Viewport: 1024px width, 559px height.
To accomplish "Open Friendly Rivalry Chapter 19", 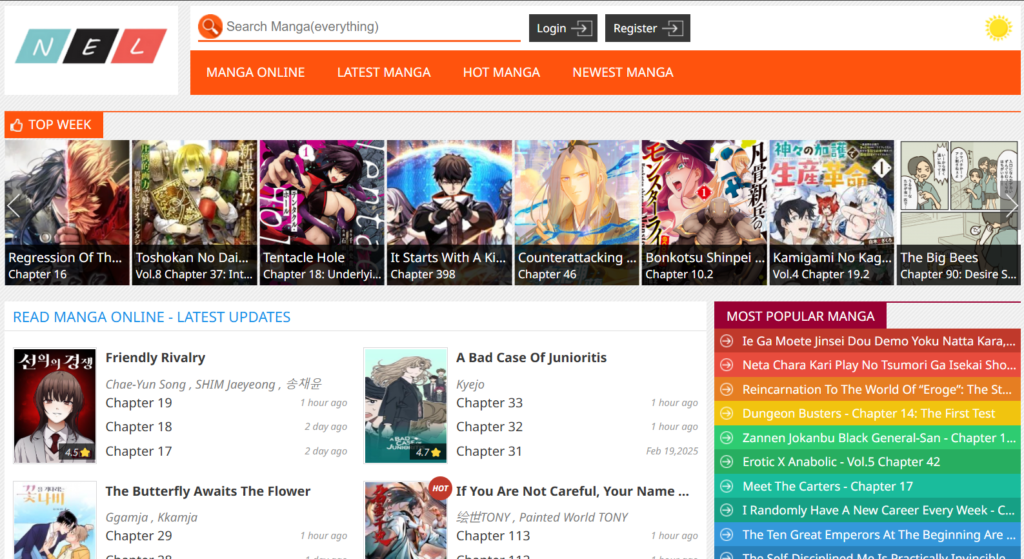I will pyautogui.click(x=138, y=403).
